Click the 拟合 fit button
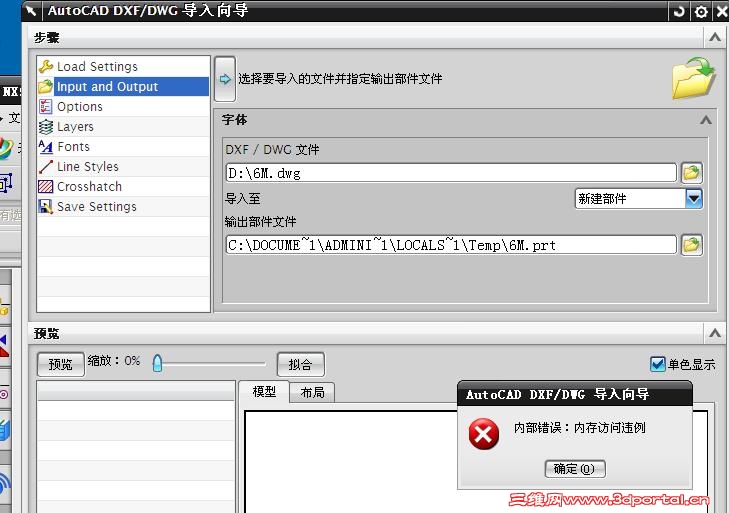The height and width of the screenshot is (513, 729). click(300, 364)
